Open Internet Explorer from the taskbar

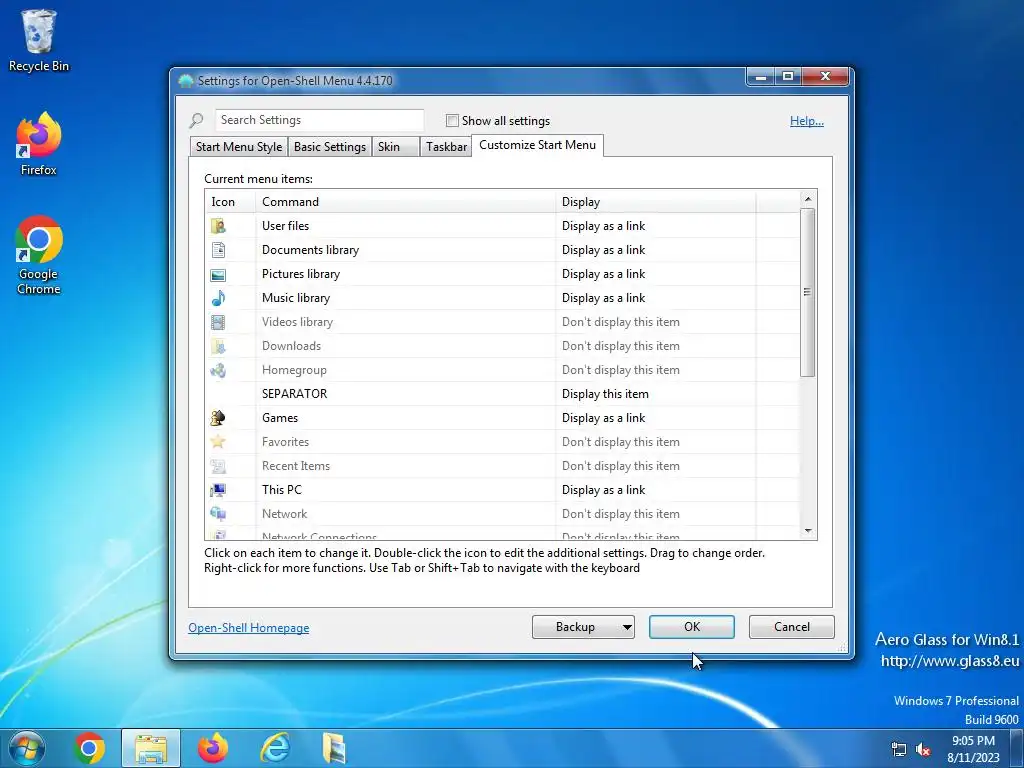point(275,748)
